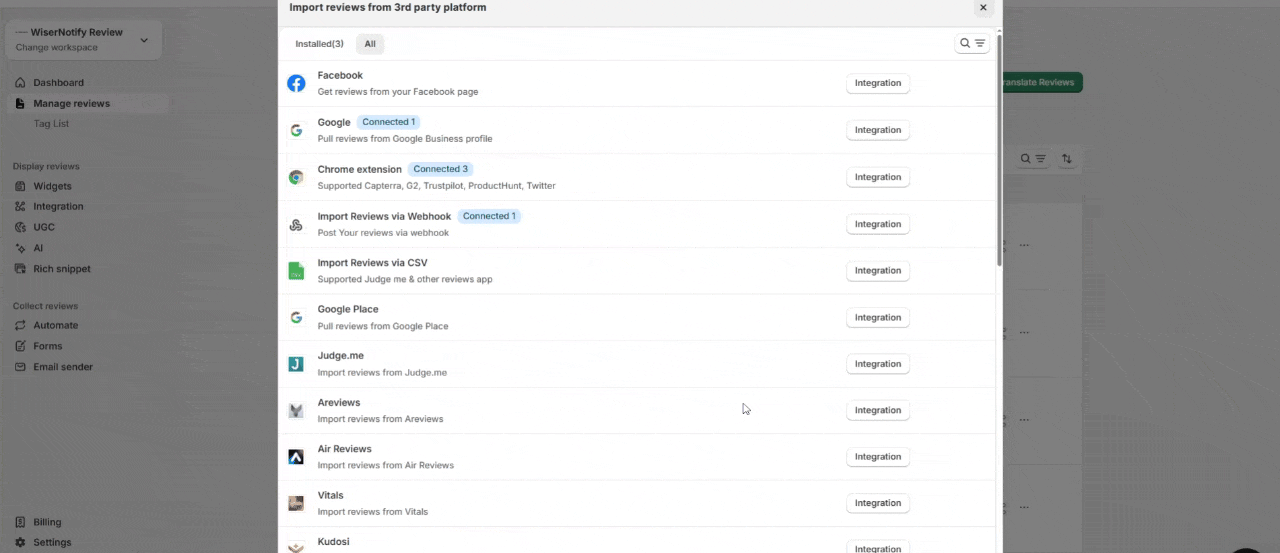Open search and filter in the import dialog
The width and height of the screenshot is (1280, 553).
pyautogui.click(x=972, y=44)
